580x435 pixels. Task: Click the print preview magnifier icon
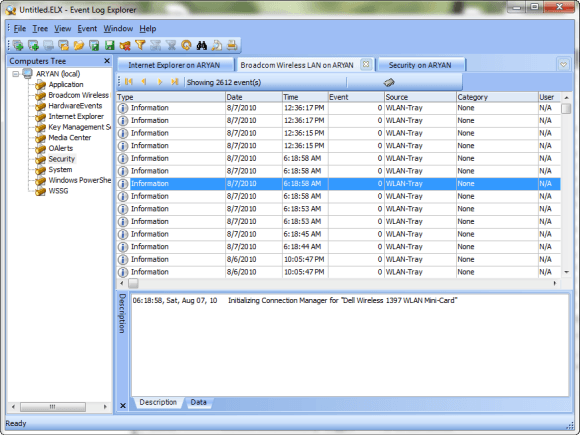[217, 45]
